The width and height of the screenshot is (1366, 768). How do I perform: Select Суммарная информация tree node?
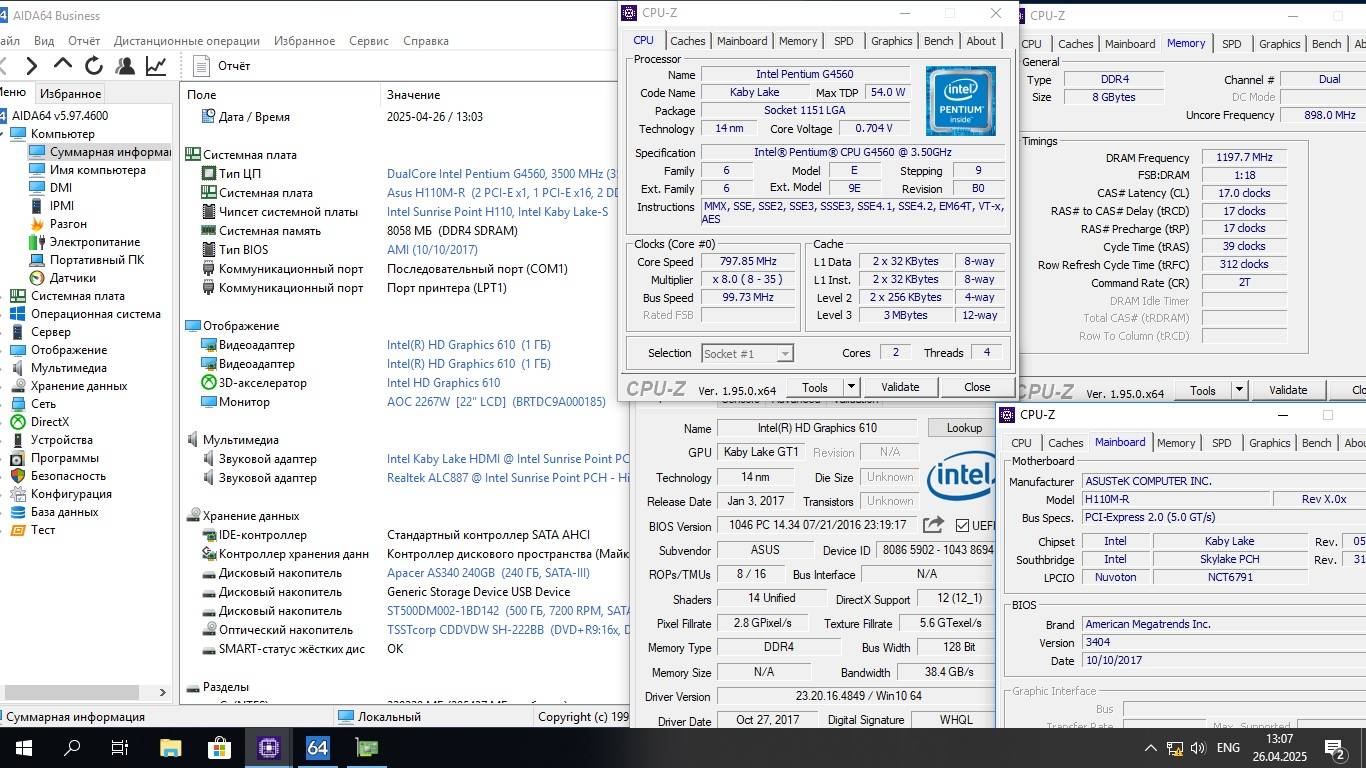[99, 152]
